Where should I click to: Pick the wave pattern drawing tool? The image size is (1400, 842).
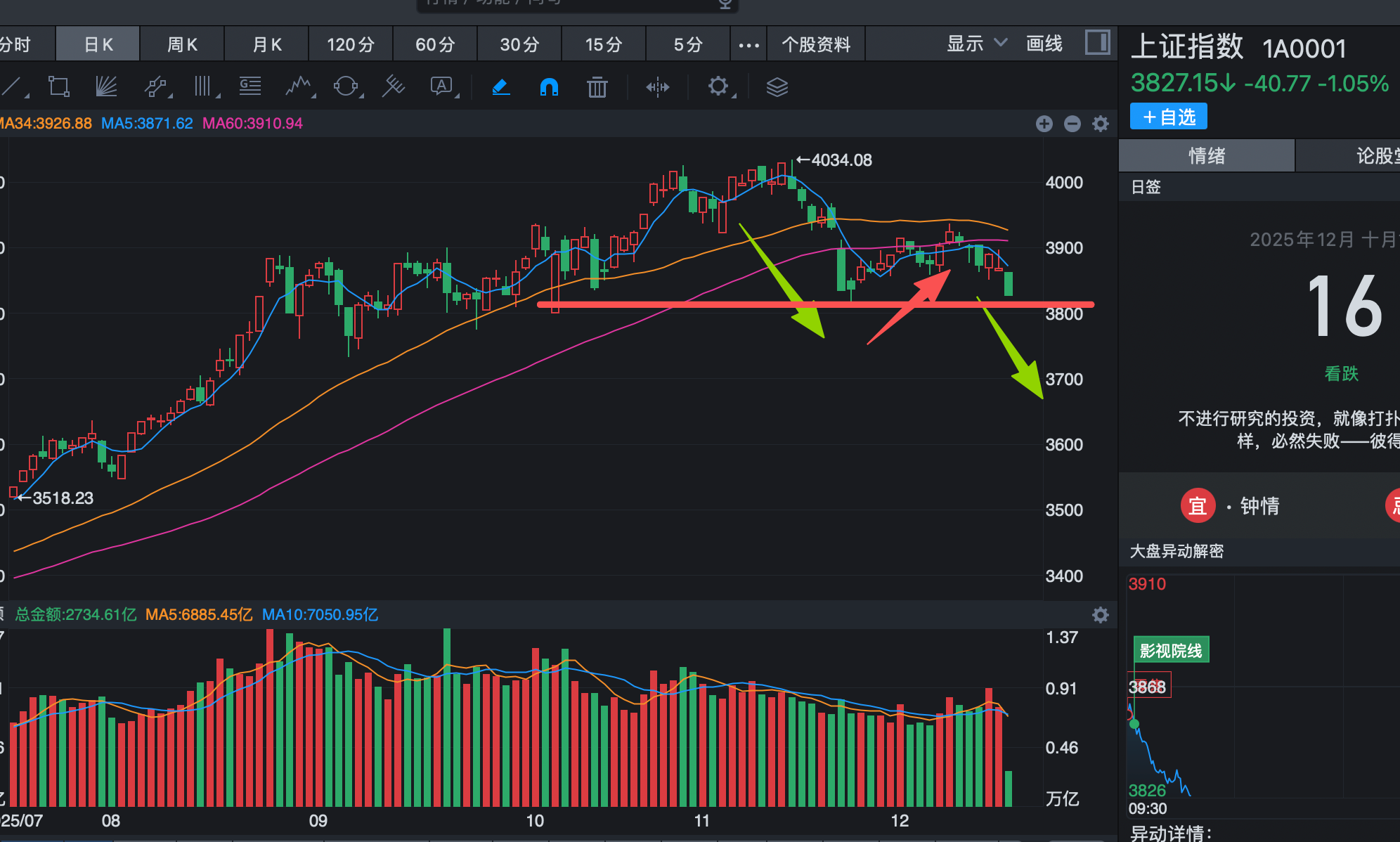click(299, 86)
